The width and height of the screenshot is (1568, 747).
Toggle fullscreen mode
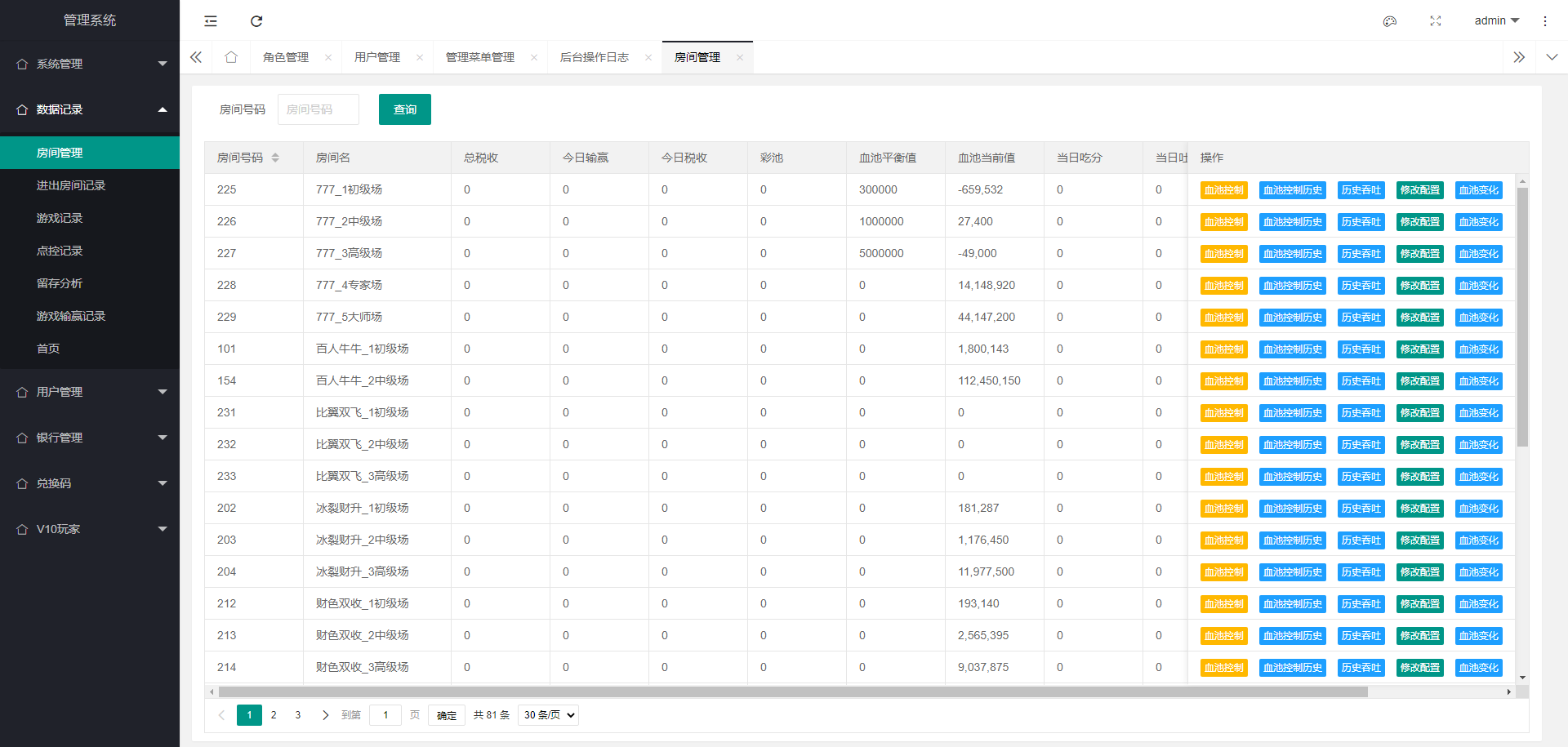pos(1436,20)
